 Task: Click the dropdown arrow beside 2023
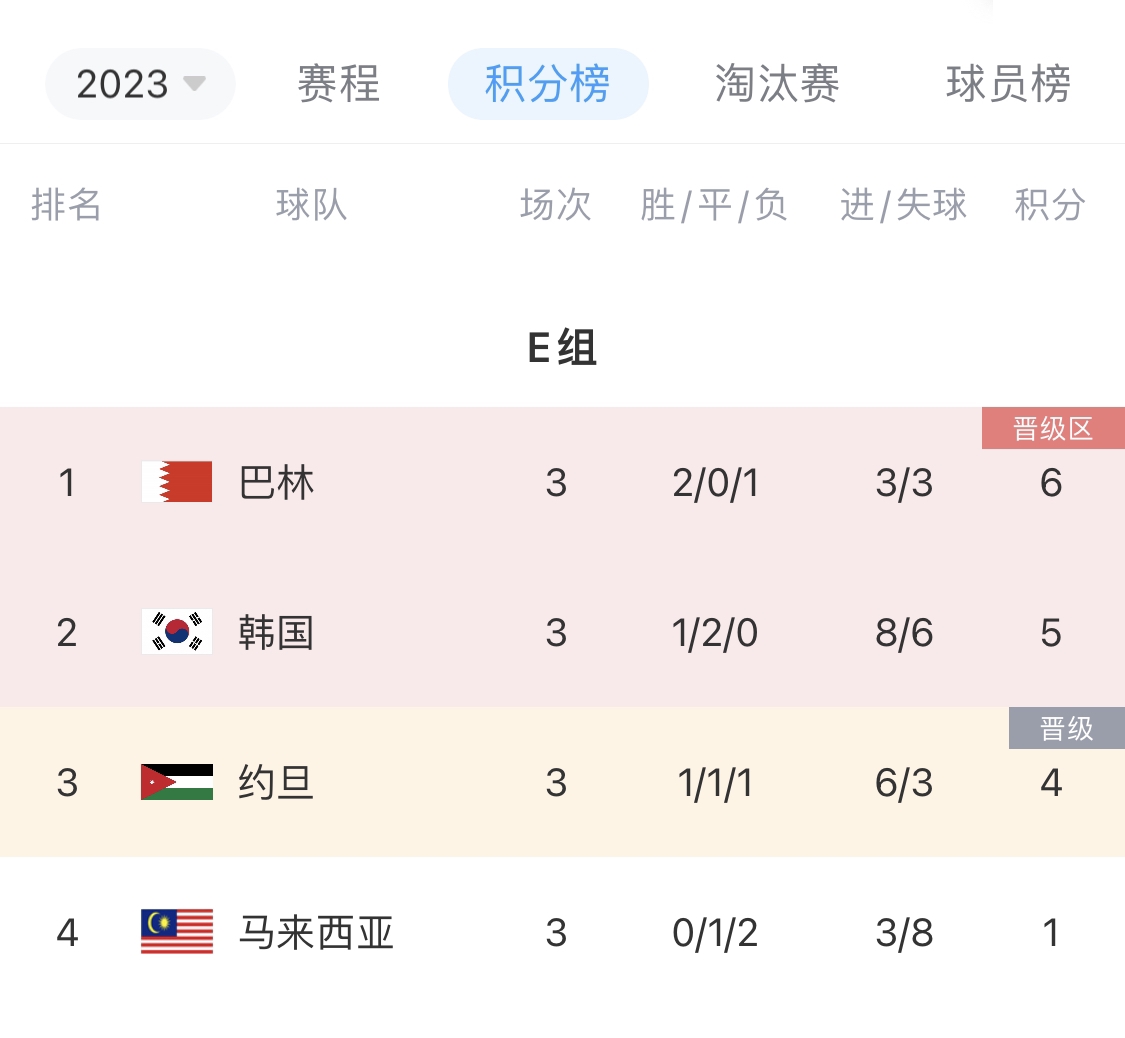(194, 84)
